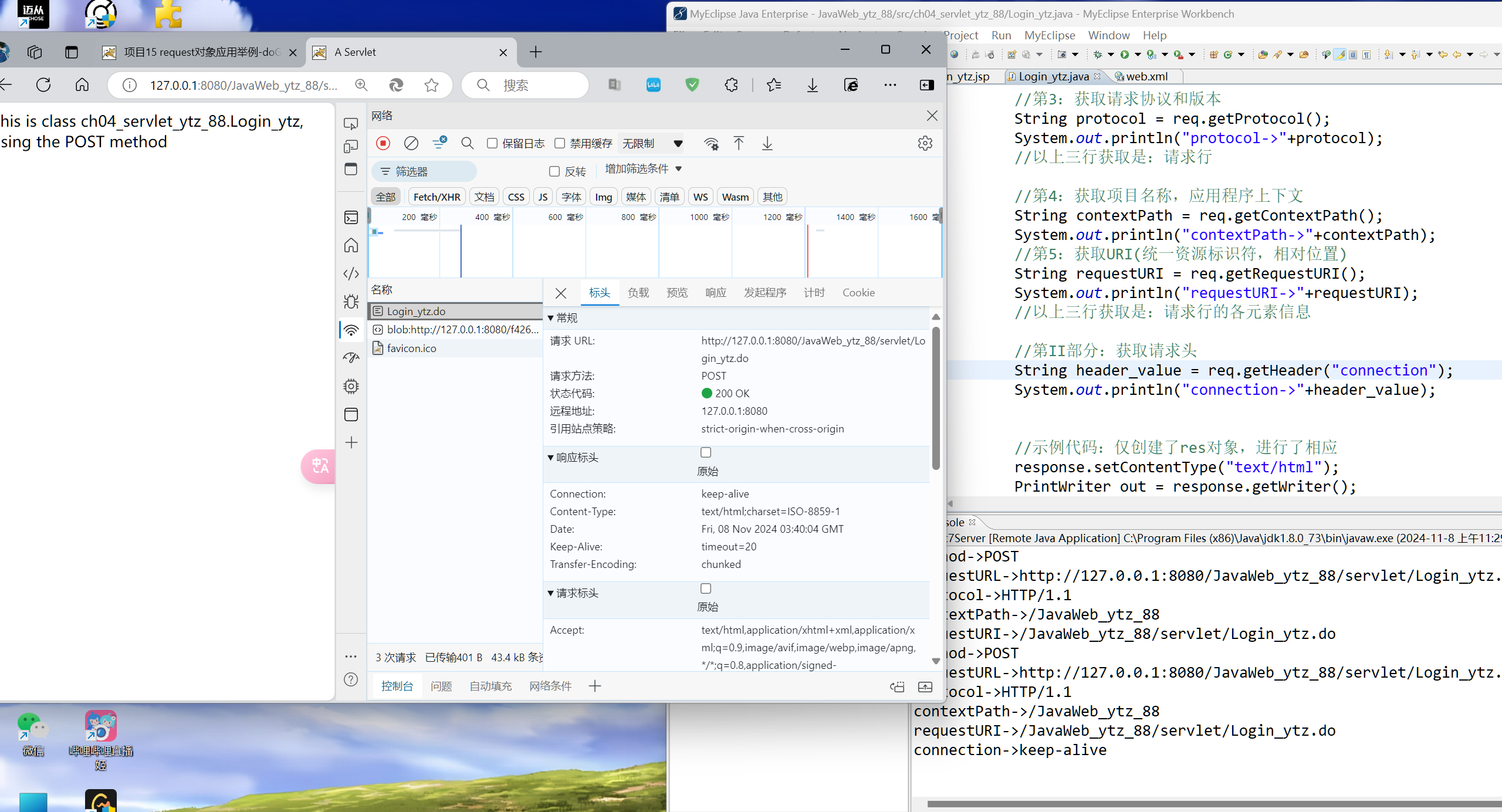
Task: Toggle device emulation icon in DevTools
Action: pyautogui.click(x=351, y=146)
